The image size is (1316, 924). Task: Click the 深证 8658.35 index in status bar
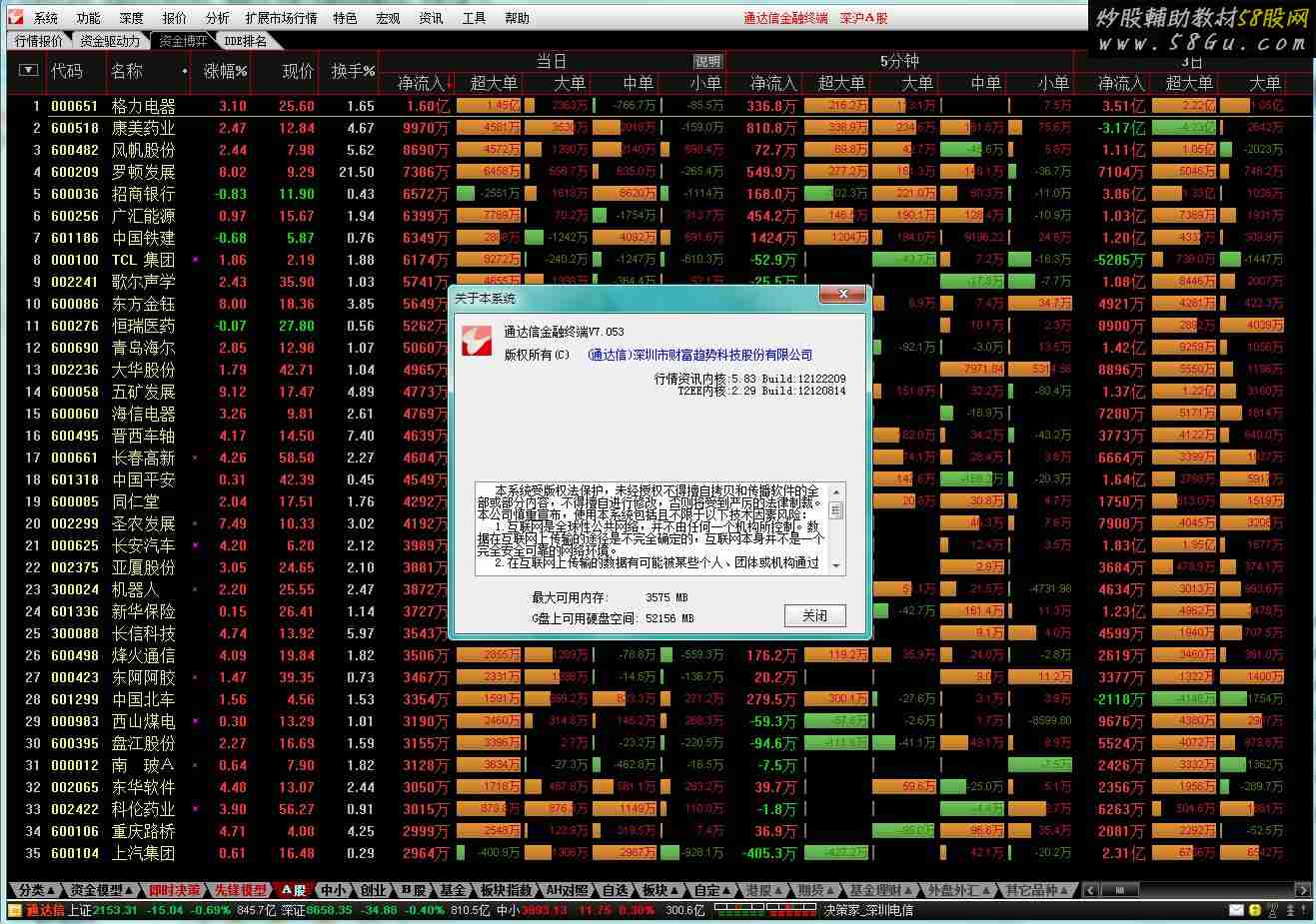[x=318, y=910]
